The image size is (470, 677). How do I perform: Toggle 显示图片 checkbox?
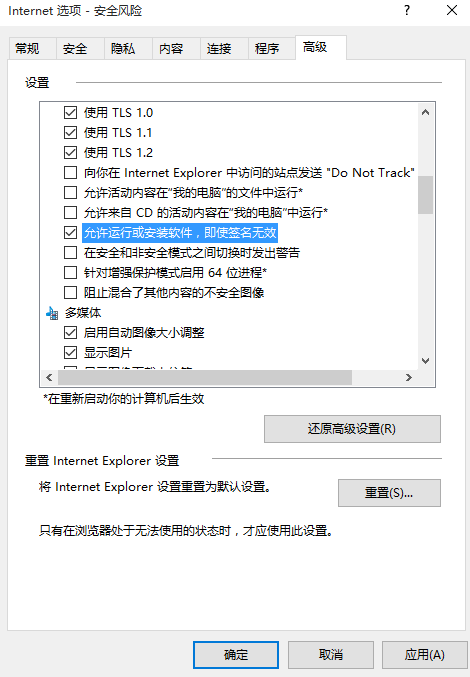(x=70, y=353)
